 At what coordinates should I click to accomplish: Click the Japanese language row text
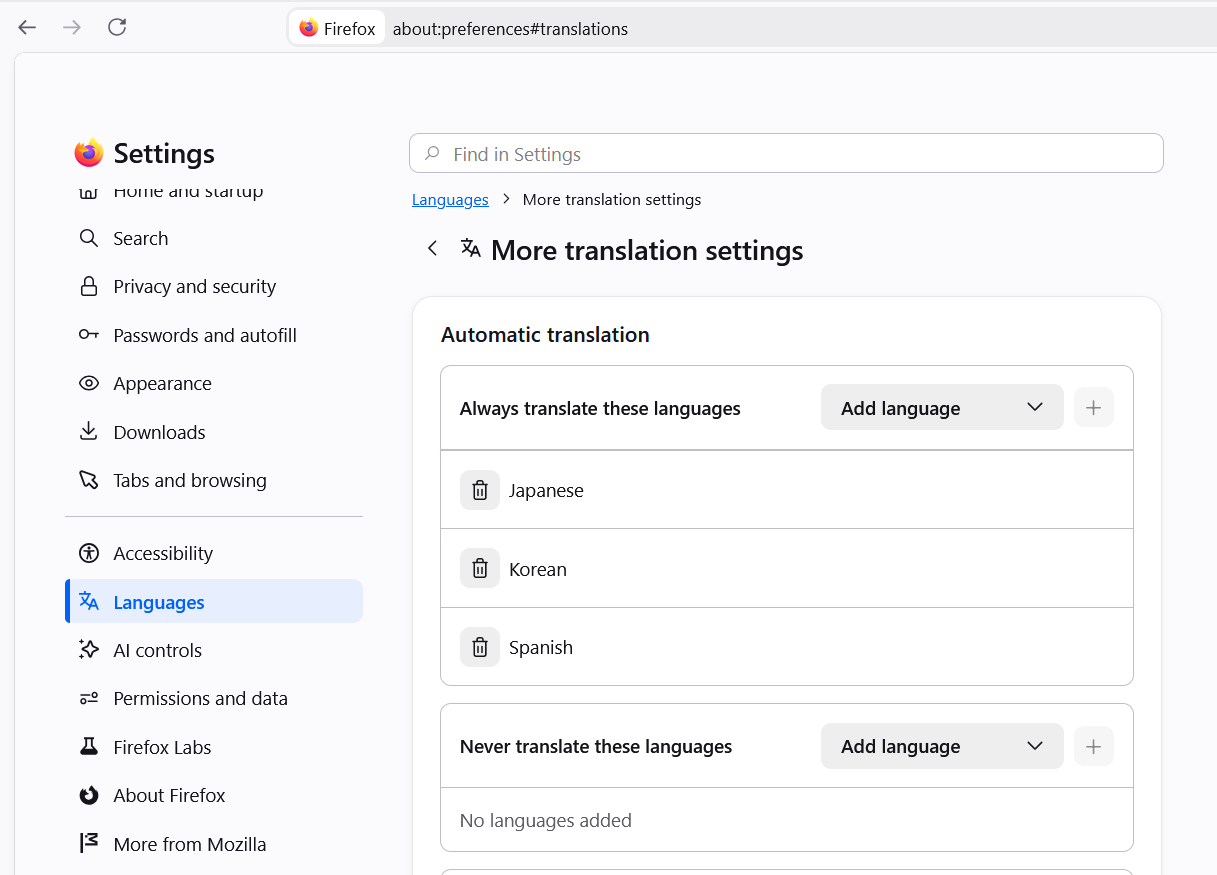(546, 490)
